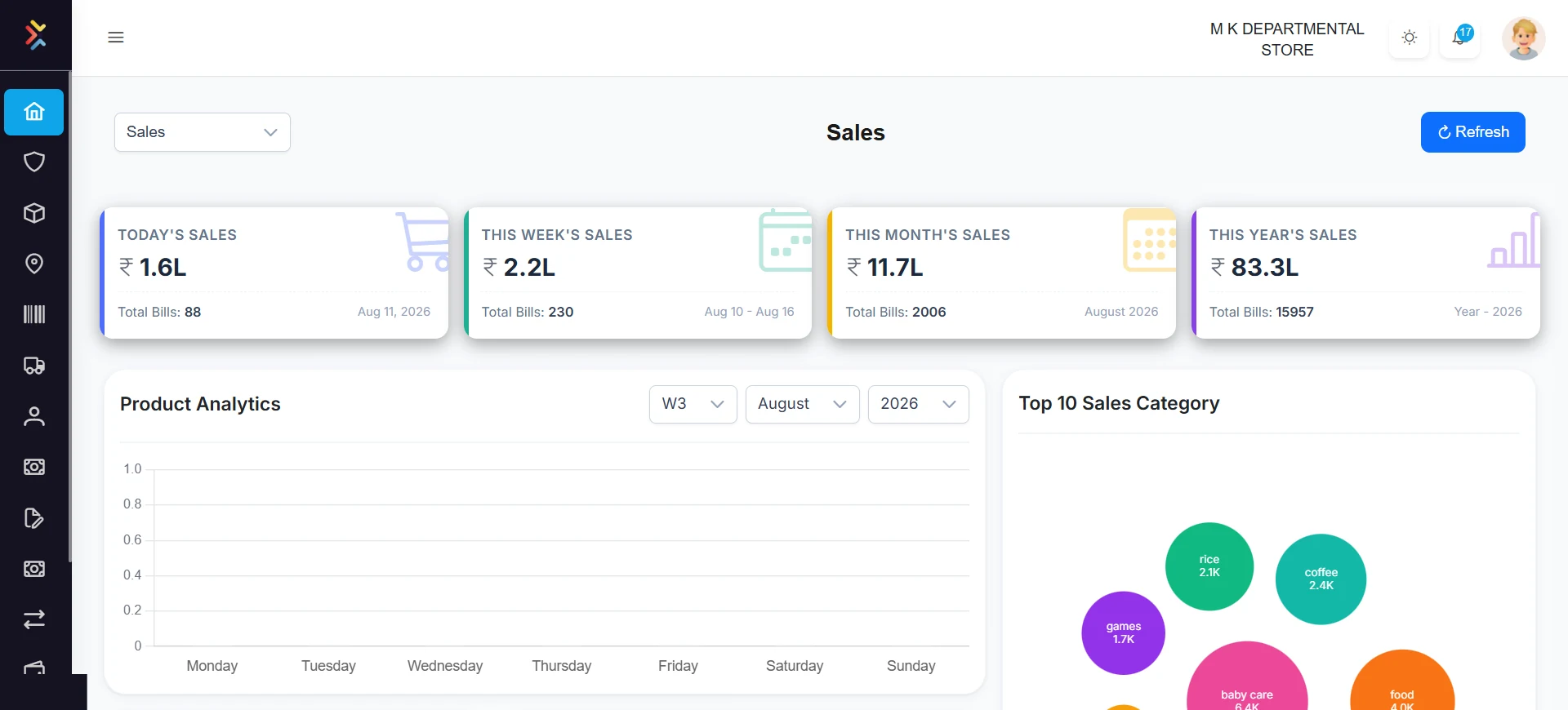Click the Monday axis label
This screenshot has width=1568, height=710.
pos(212,666)
